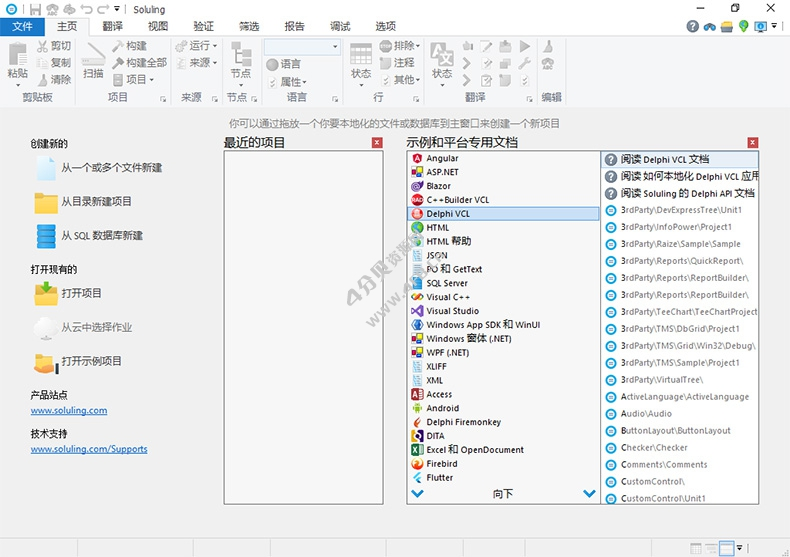Screen dimensions: 790x557
Task: Open the language combo box in 语言 group
Action: coord(335,47)
